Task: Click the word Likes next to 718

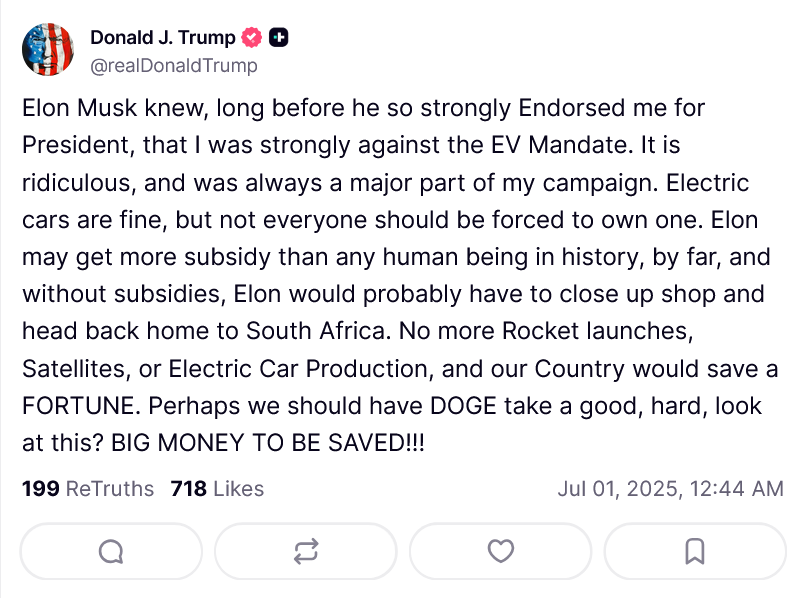Action: (239, 488)
